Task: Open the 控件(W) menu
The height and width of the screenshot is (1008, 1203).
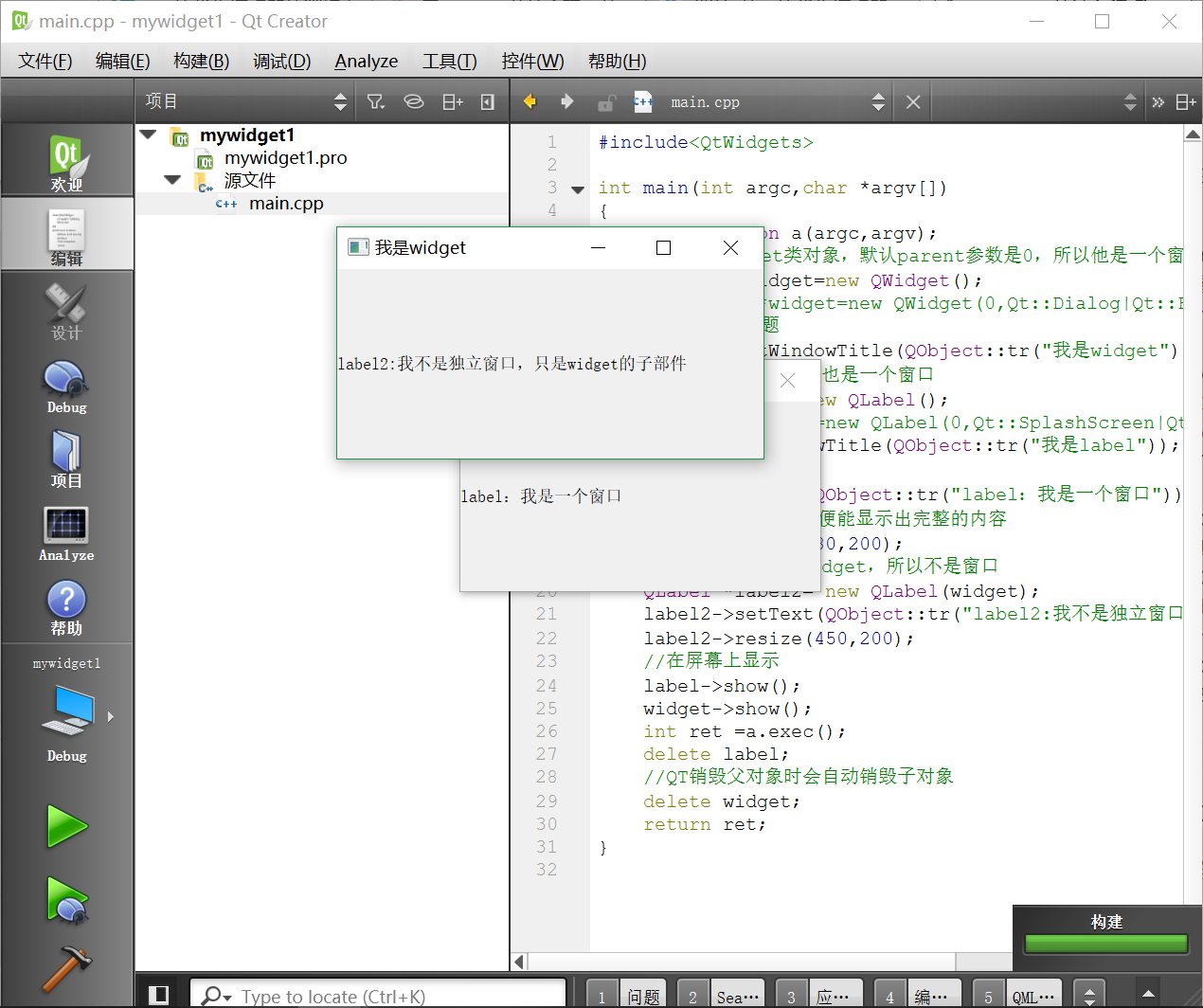Action: pos(532,61)
